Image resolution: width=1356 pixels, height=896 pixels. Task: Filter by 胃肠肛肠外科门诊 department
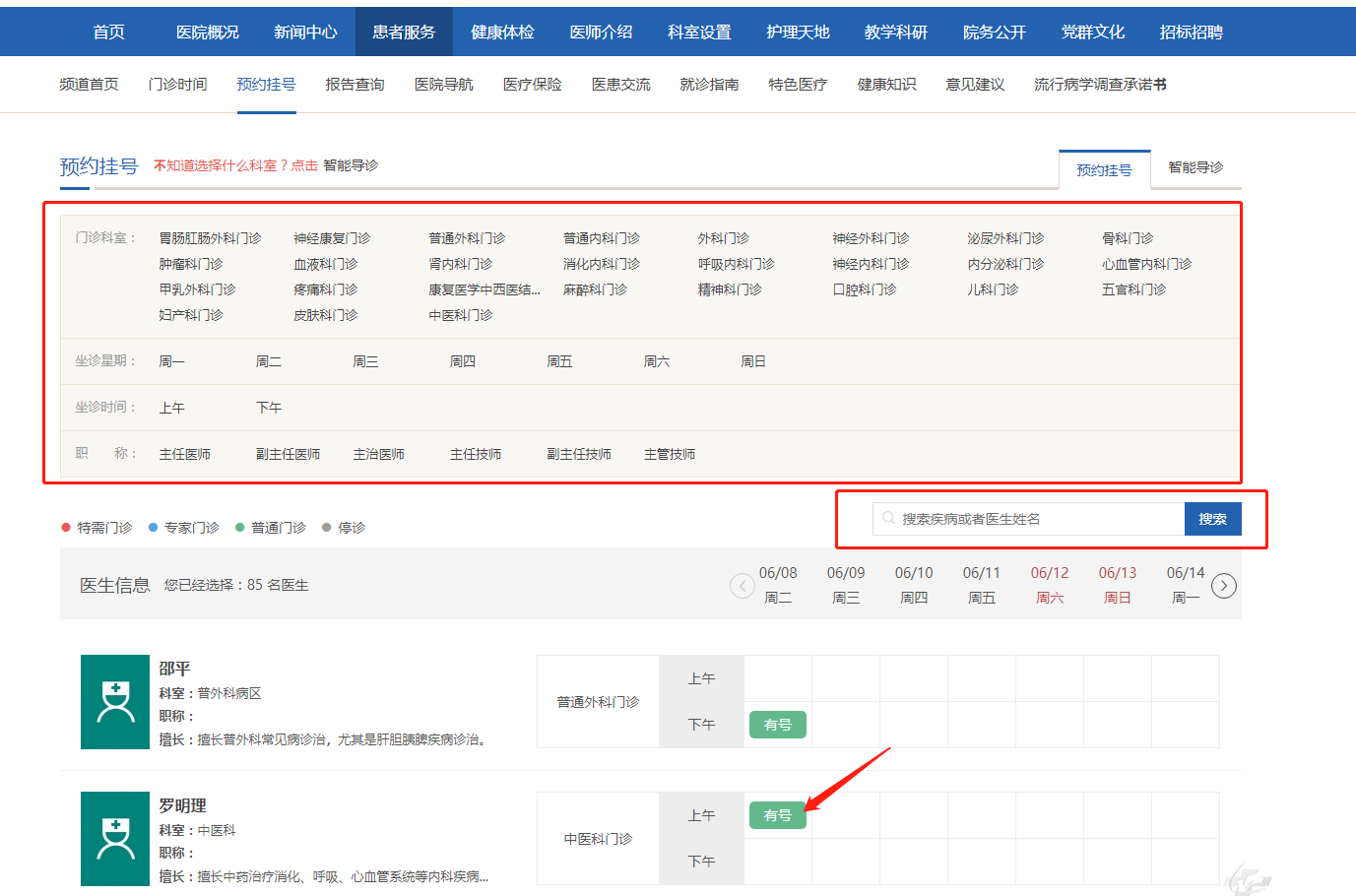click(x=210, y=238)
